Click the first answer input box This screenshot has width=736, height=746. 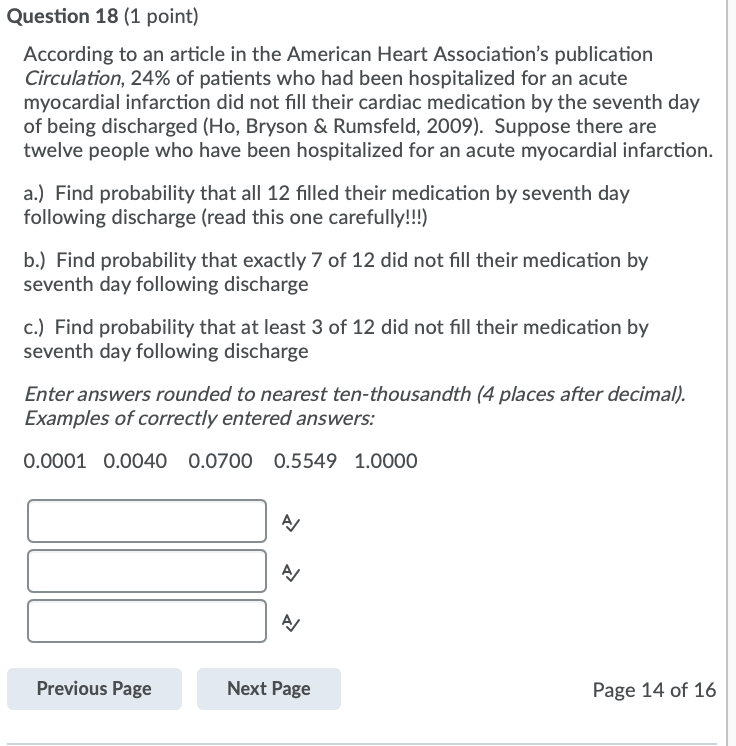[147, 521]
